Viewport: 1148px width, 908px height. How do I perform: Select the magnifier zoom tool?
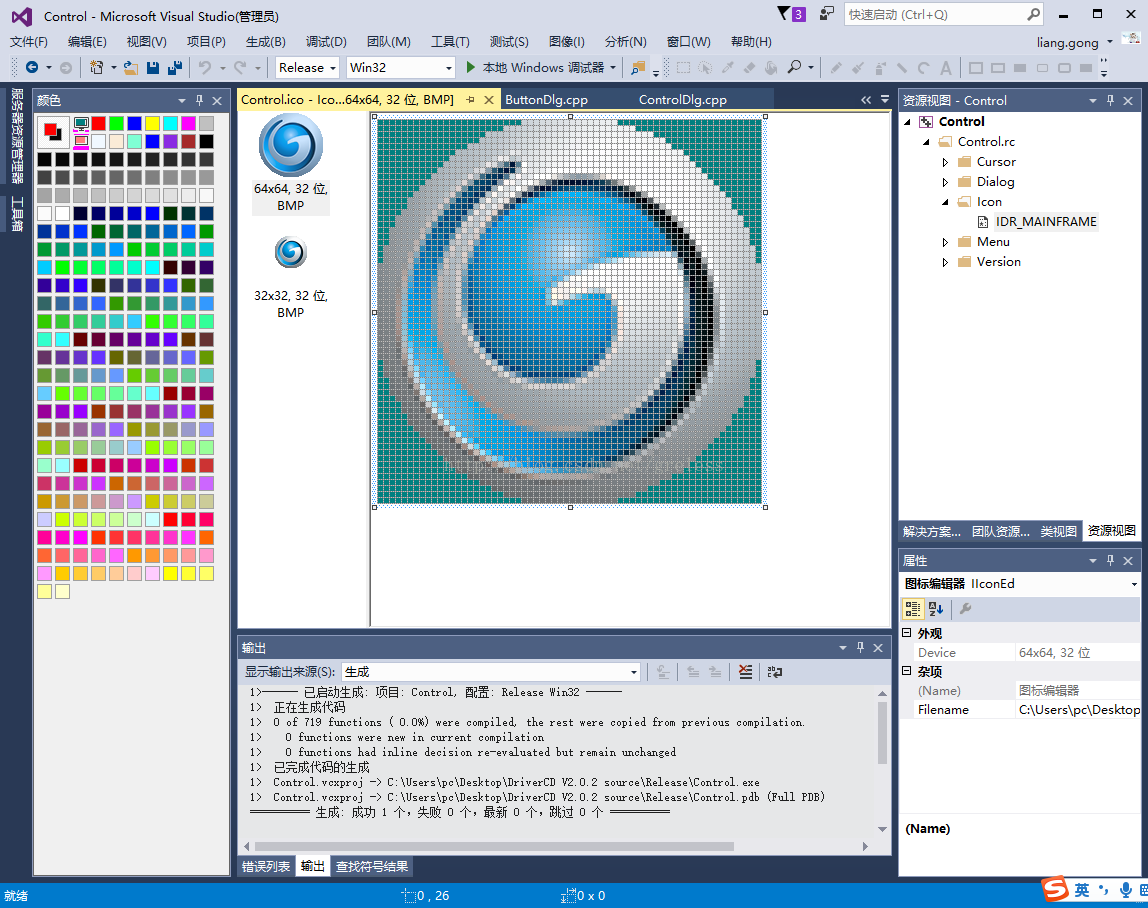[794, 67]
